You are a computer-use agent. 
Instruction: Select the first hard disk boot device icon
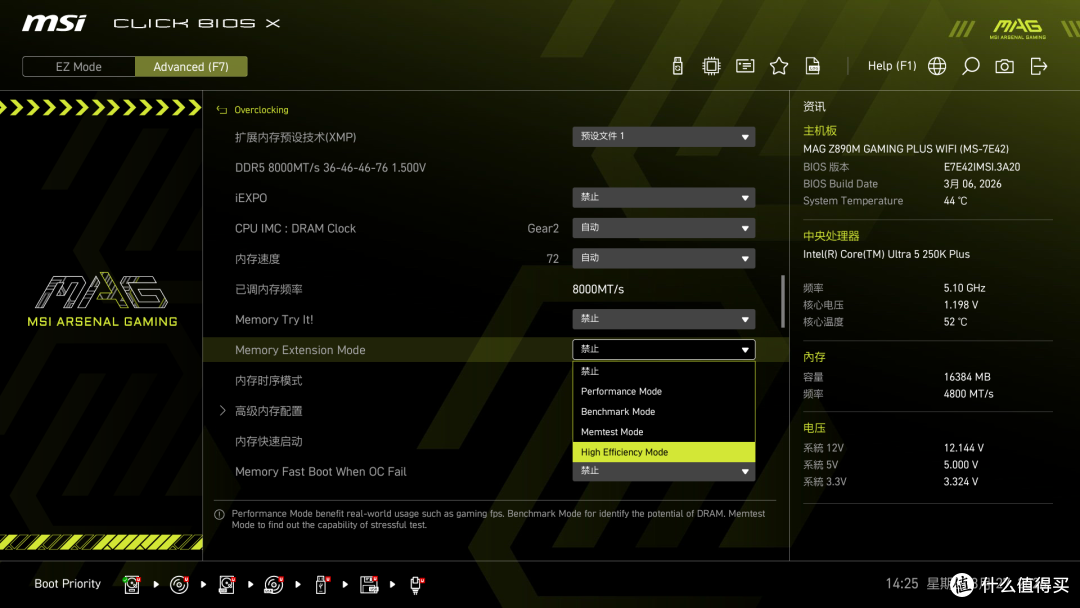point(132,585)
